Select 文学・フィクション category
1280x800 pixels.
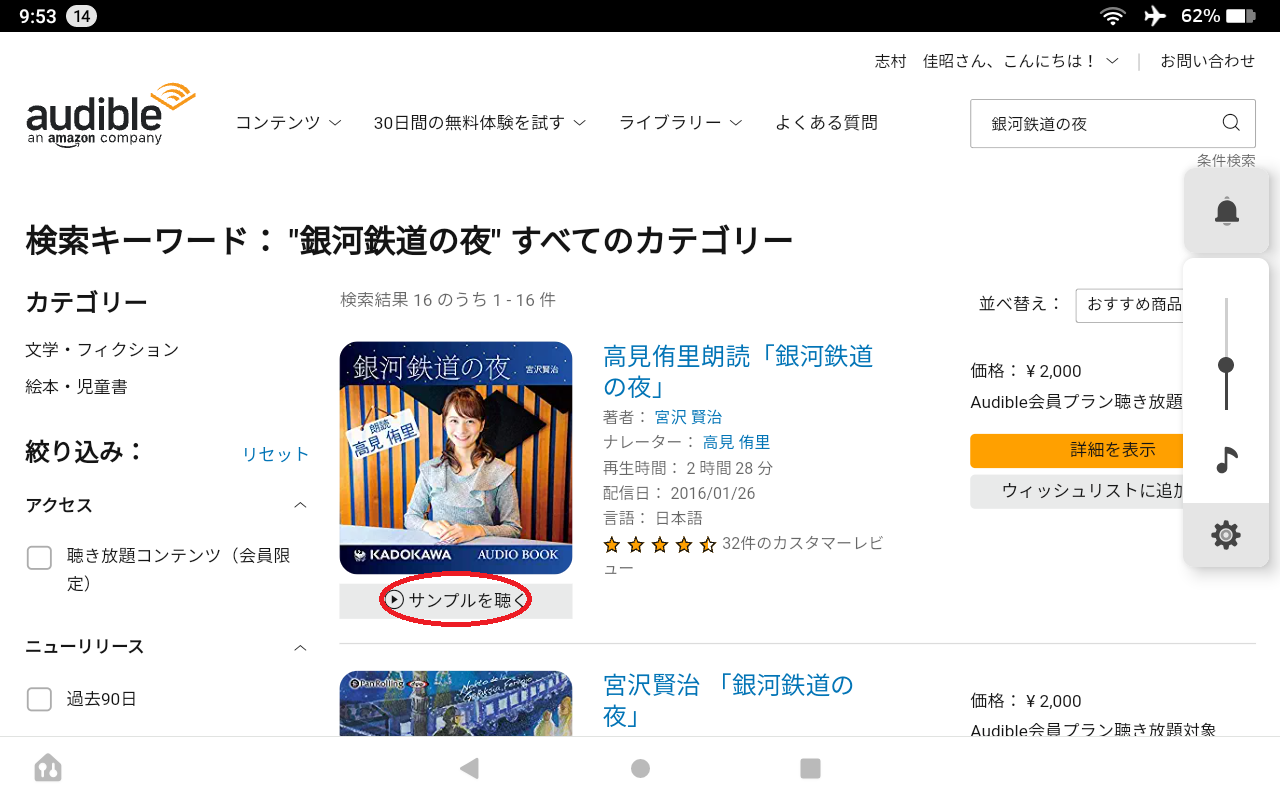(x=102, y=350)
